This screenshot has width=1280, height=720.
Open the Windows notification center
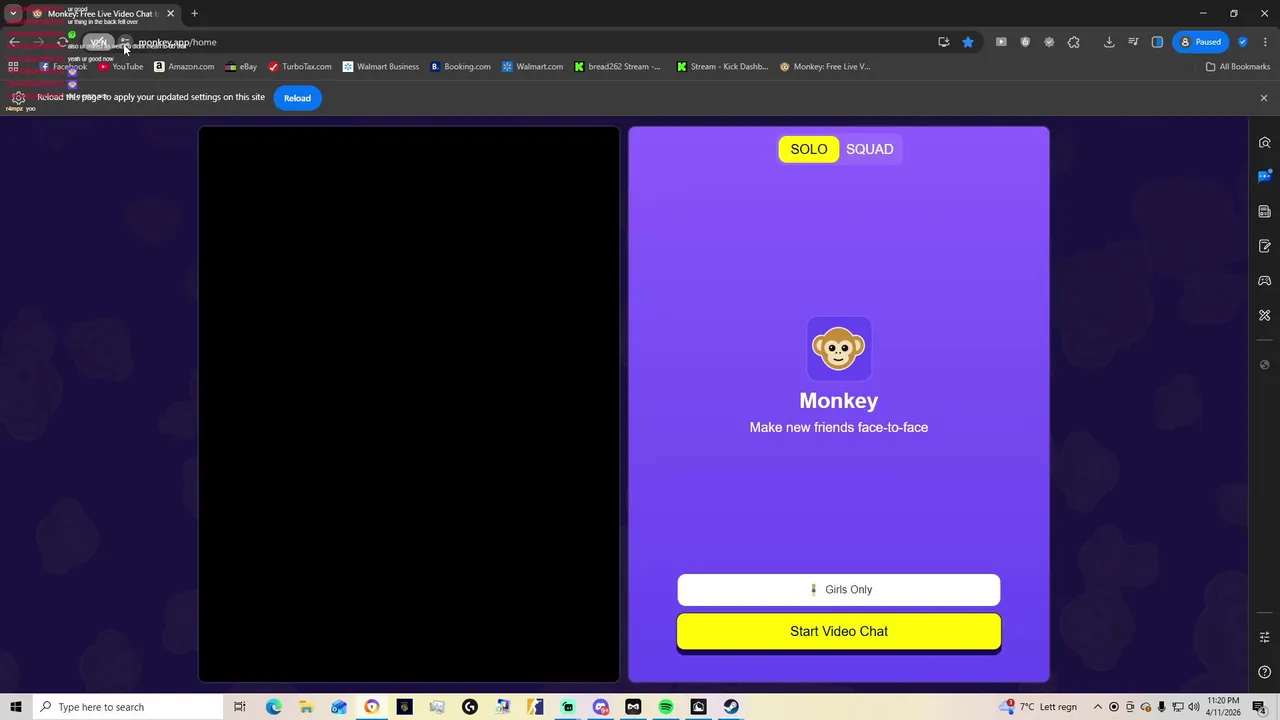[x=1260, y=707]
